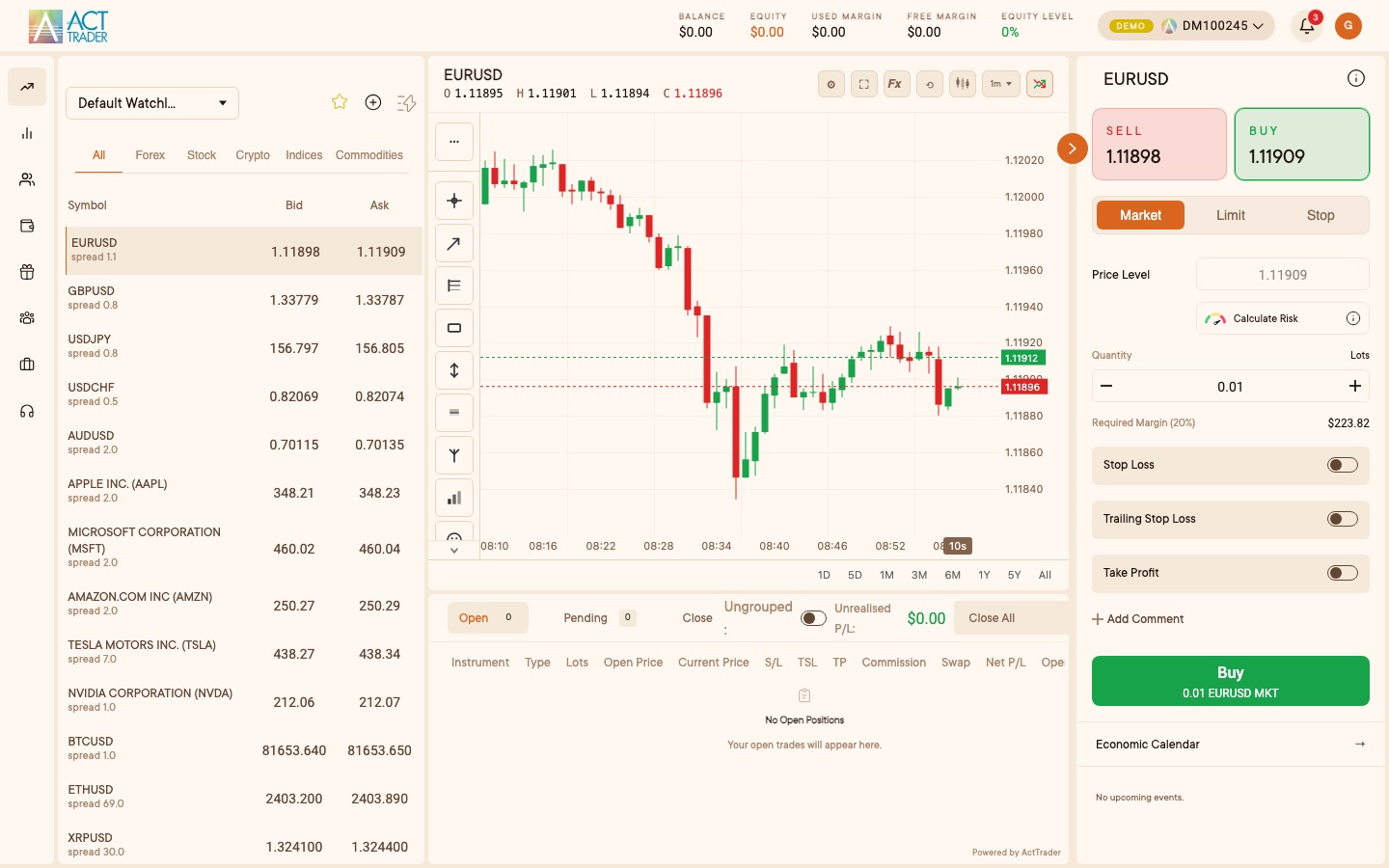Increase quantity with the plus stepper
Screen dimensions: 1389x868
click(1354, 387)
